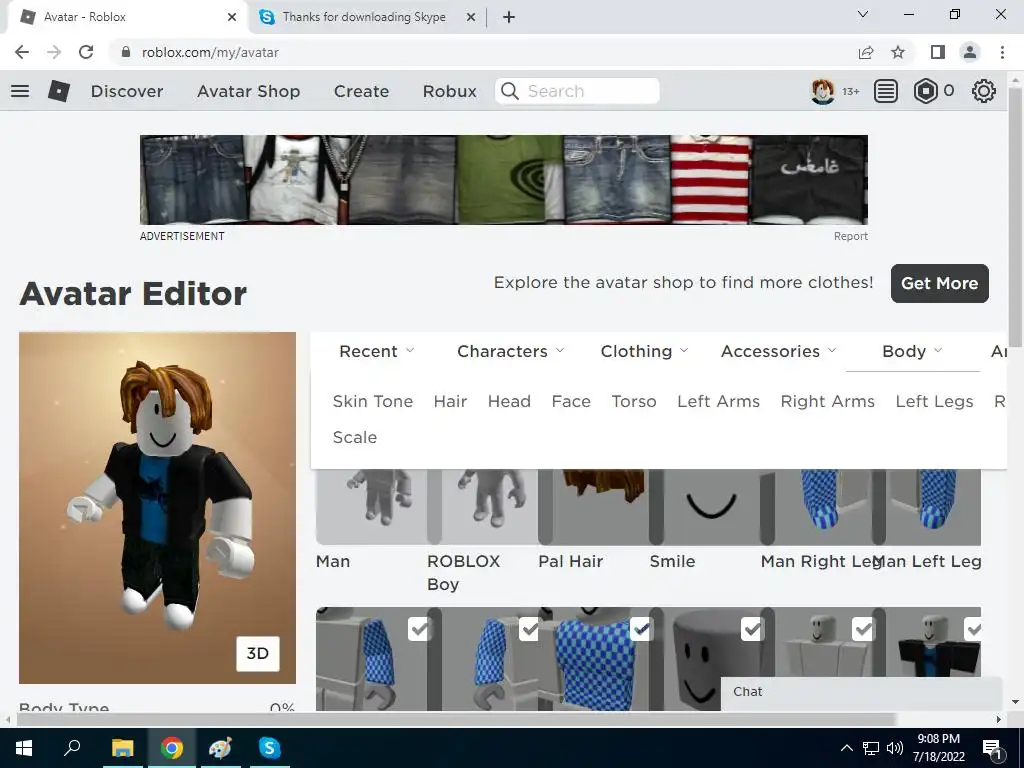Image resolution: width=1024 pixels, height=768 pixels.
Task: Open the hamburger navigation menu
Action: (20, 91)
